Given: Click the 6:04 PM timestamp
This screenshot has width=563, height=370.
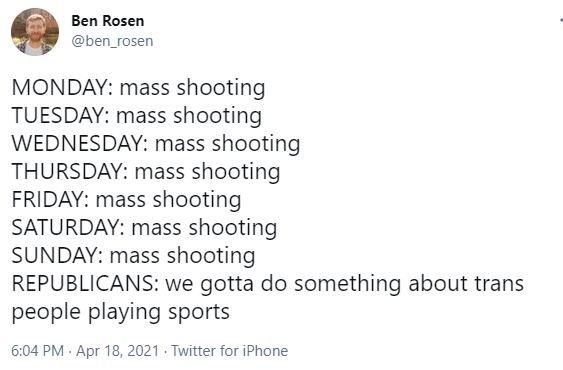Looking at the screenshot, I should 38,351.
